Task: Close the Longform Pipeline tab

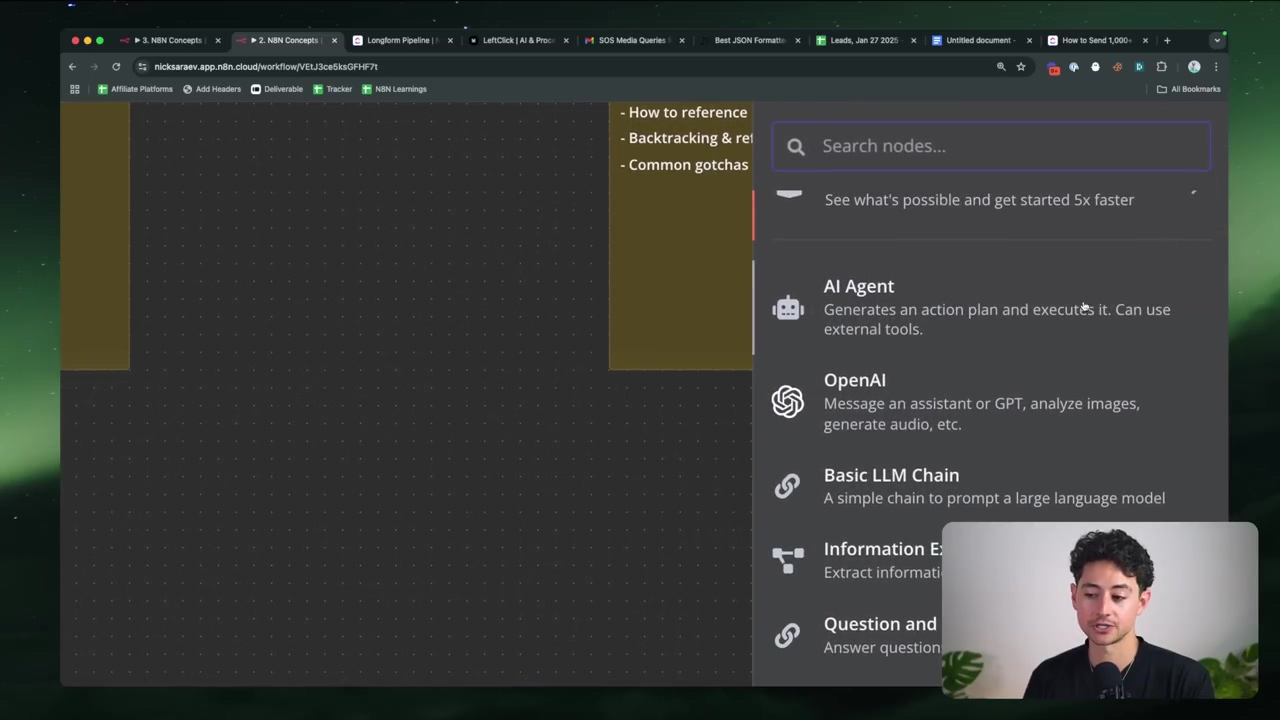Action: [450, 40]
